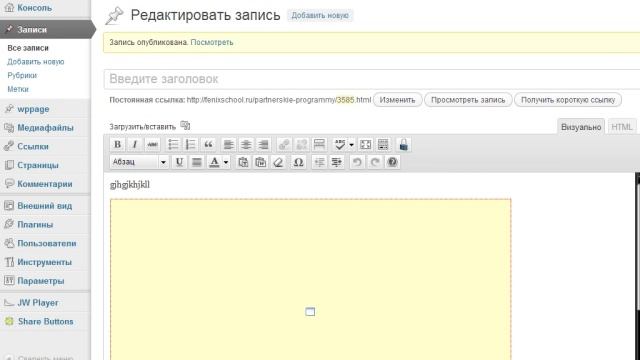Open the wppage sidebar menu
The image size is (640, 360).
[x=33, y=109]
